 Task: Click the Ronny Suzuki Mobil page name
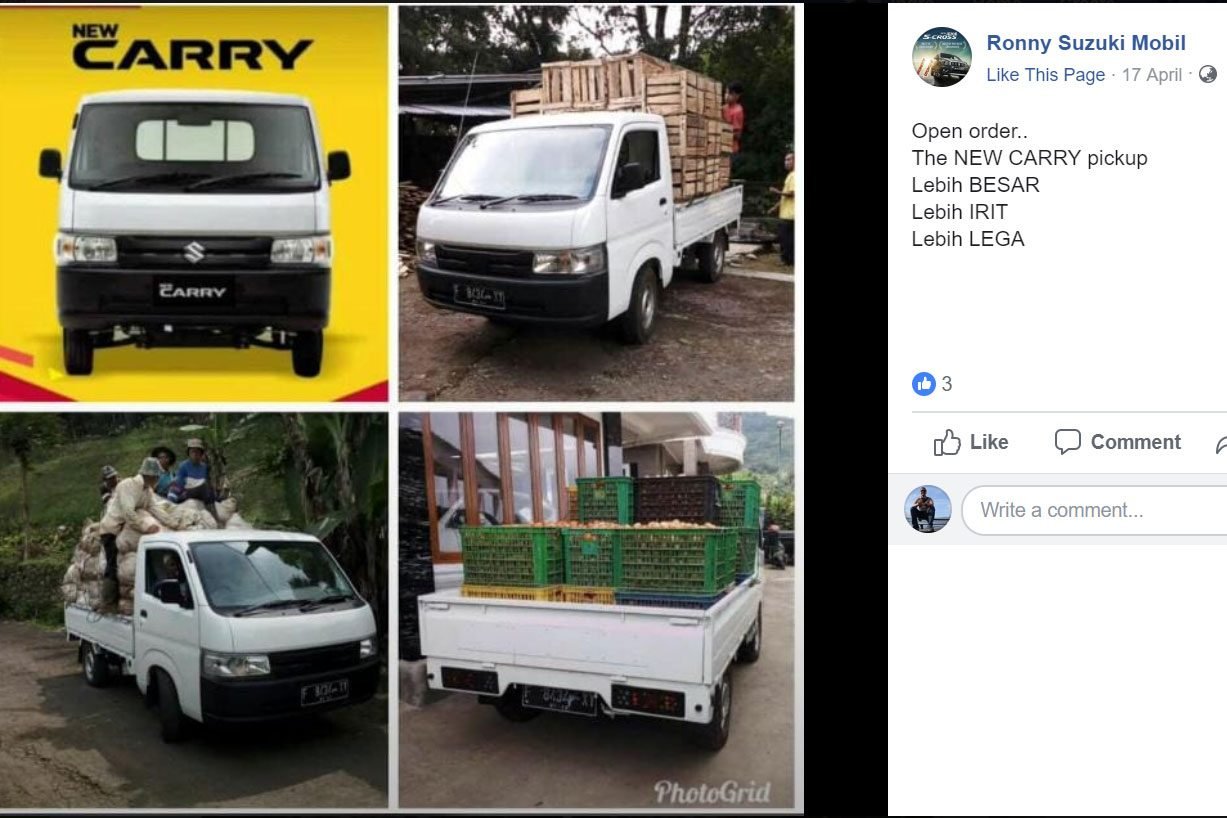coord(1086,43)
